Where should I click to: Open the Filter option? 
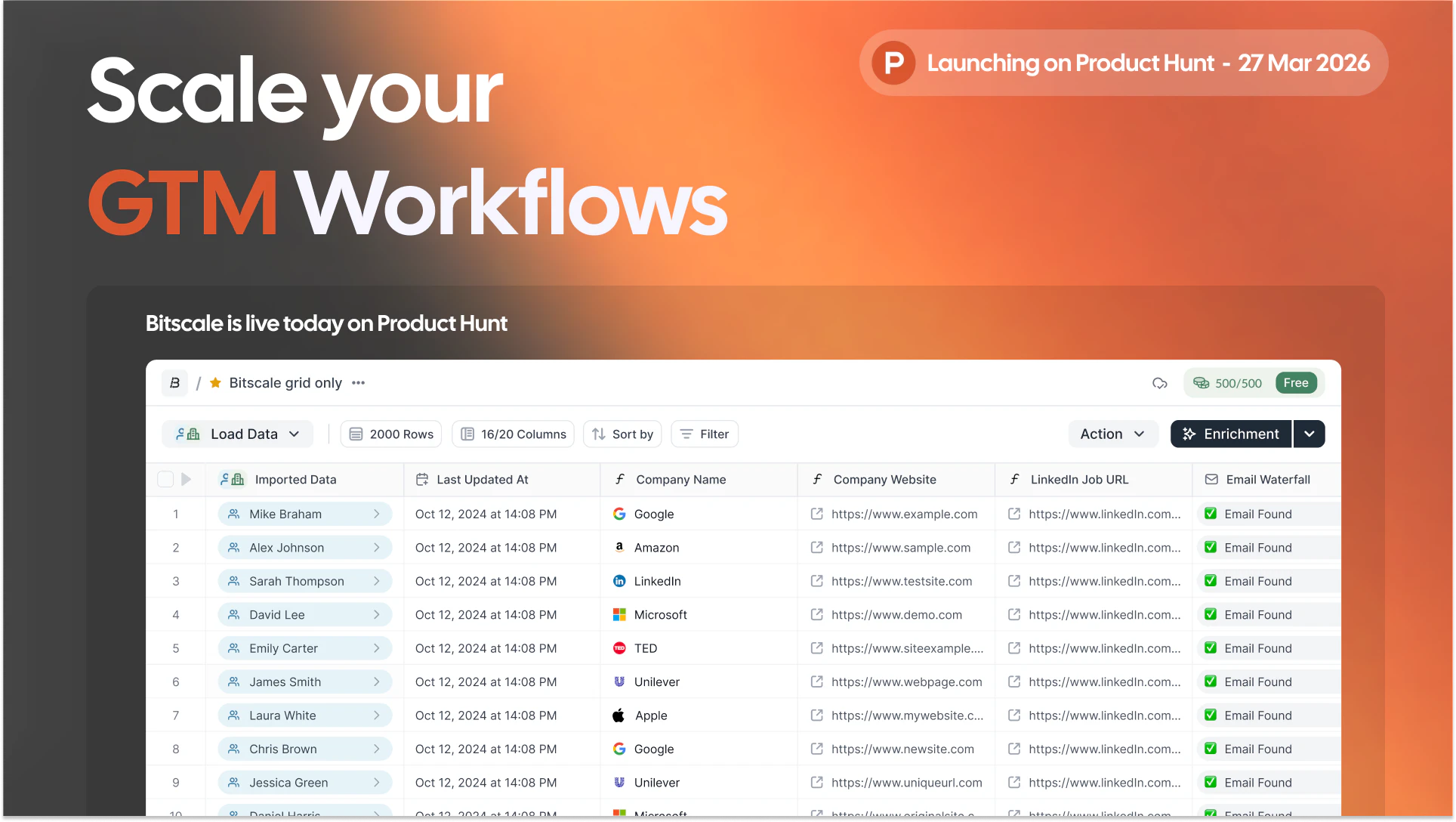[x=704, y=434]
